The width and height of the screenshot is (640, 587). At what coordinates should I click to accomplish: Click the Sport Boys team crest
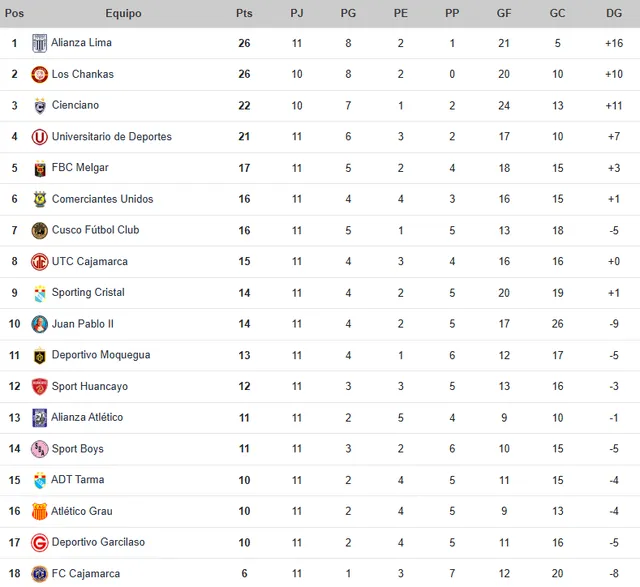pyautogui.click(x=40, y=449)
